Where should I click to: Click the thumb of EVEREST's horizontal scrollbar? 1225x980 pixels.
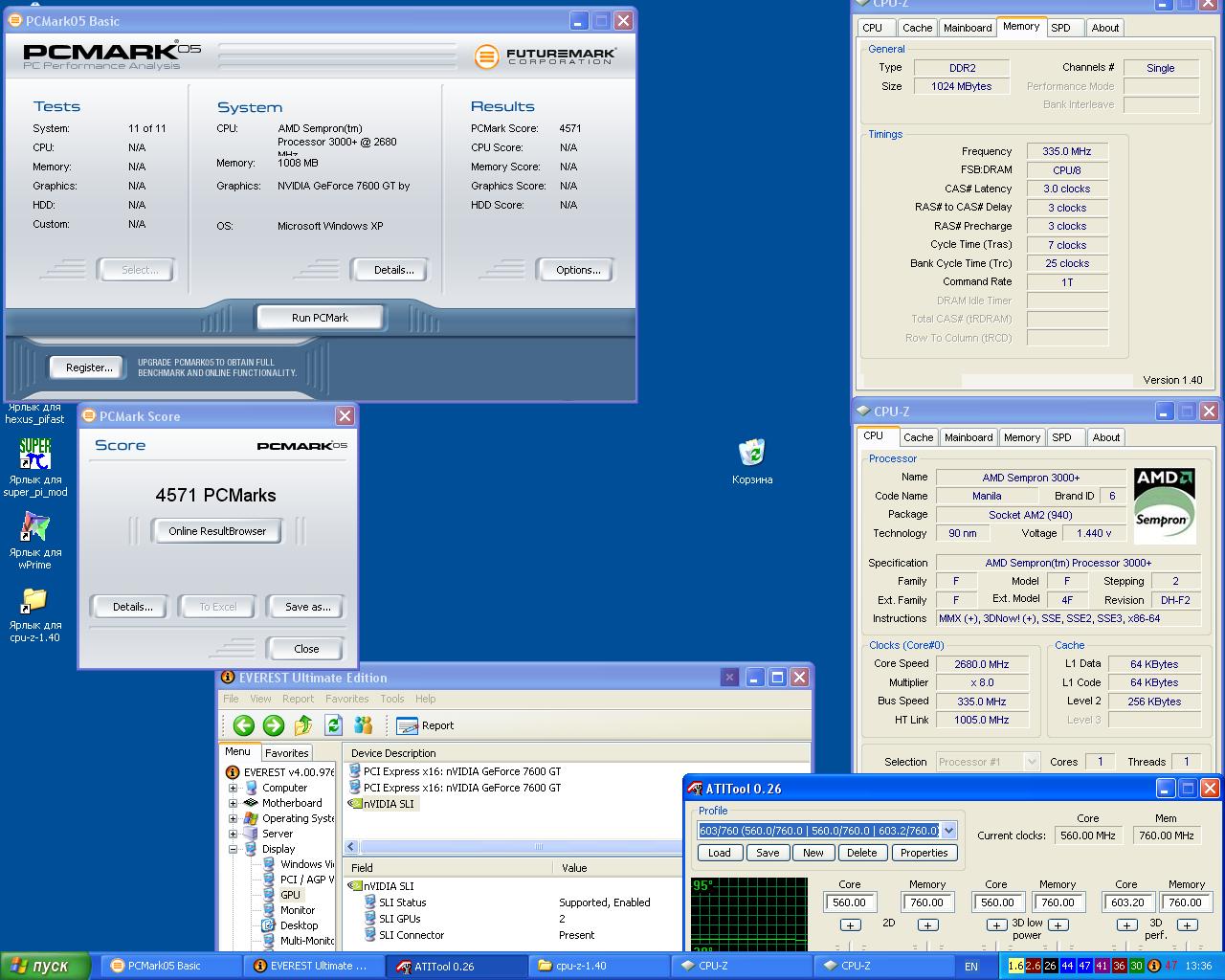[538, 847]
